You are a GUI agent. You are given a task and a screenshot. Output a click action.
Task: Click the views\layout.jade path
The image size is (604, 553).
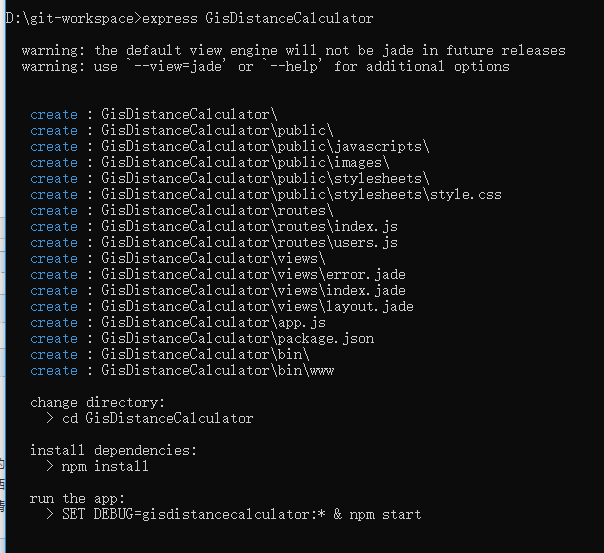click(x=257, y=307)
